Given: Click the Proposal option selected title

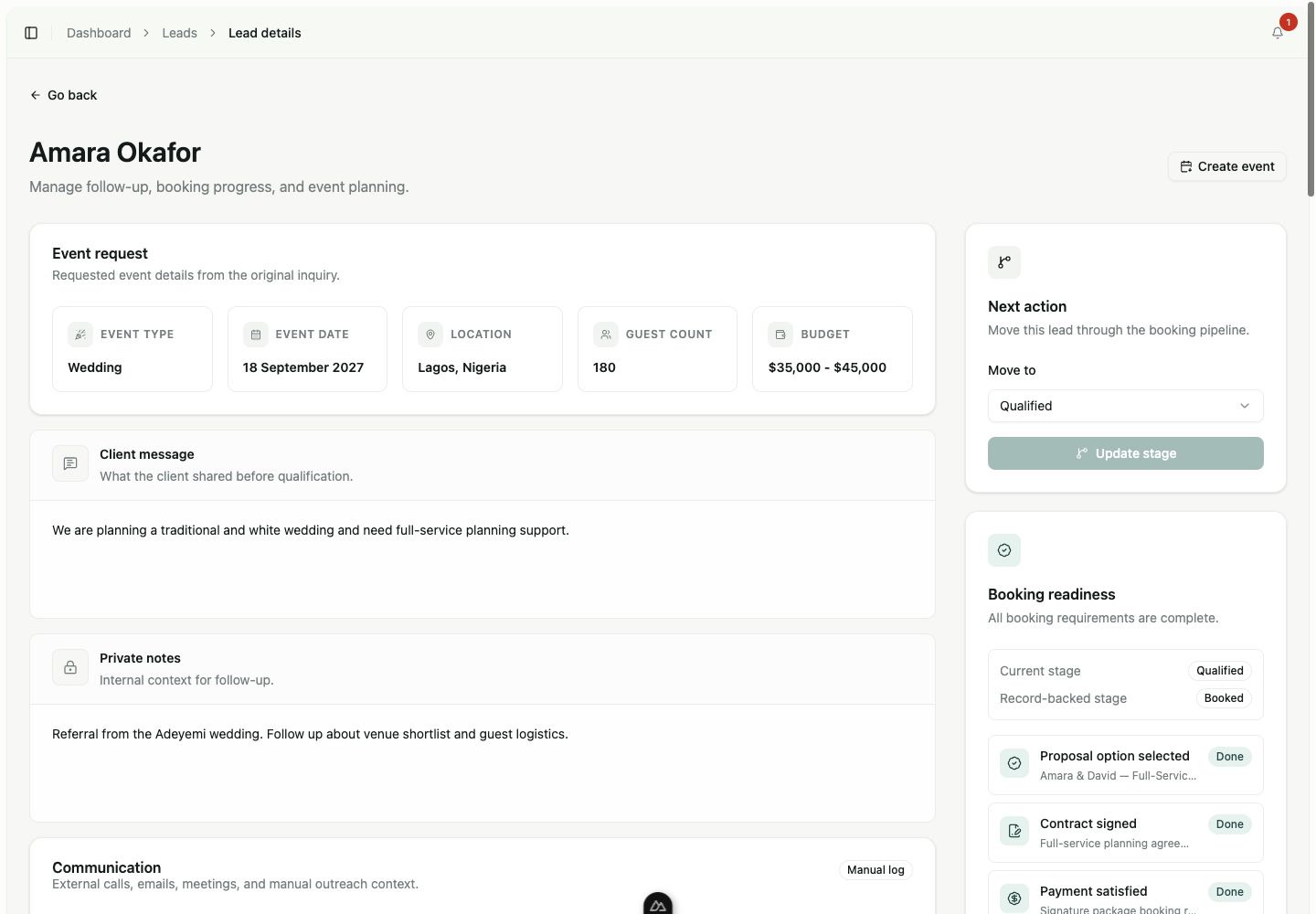Looking at the screenshot, I should (x=1115, y=756).
